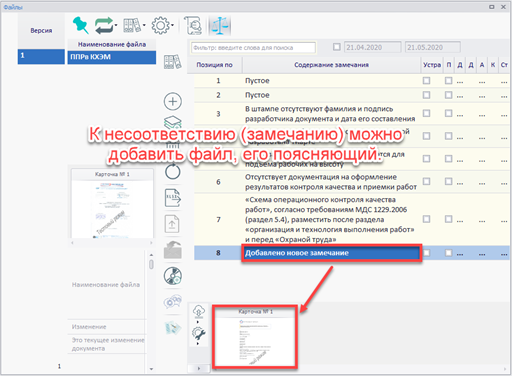Click the wrench and gear icon

(199, 333)
